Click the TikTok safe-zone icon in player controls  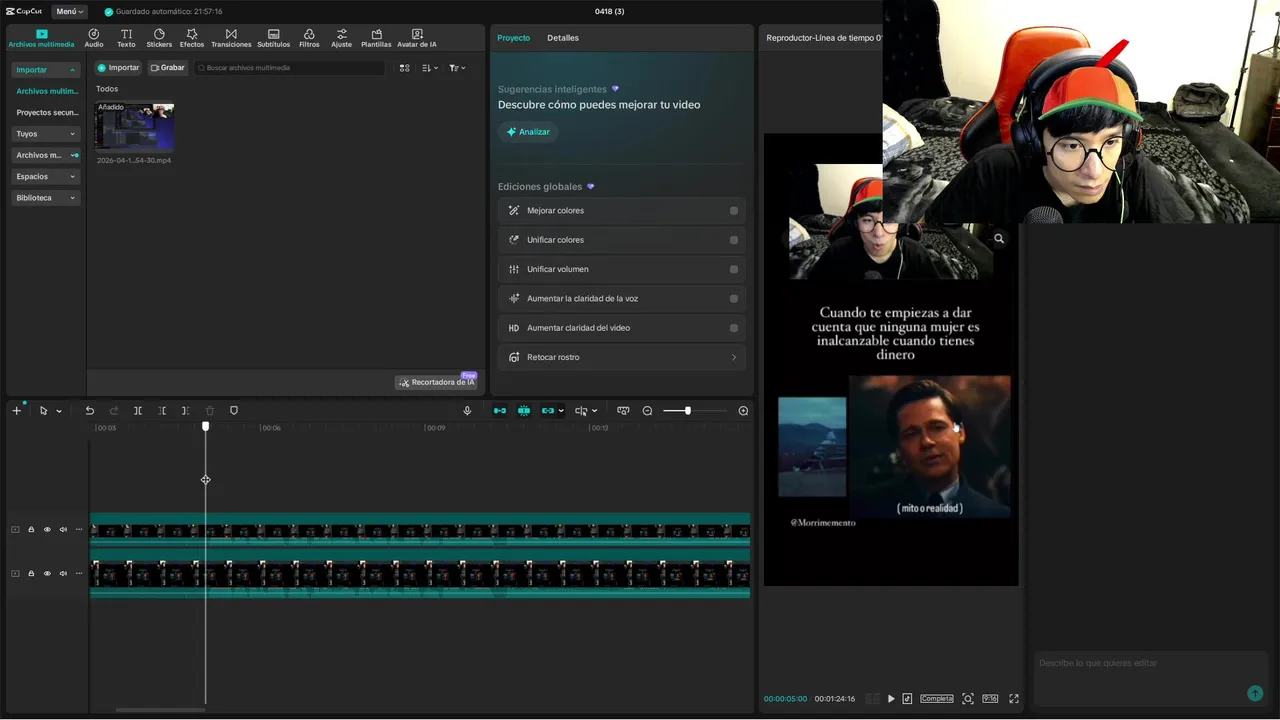[907, 699]
